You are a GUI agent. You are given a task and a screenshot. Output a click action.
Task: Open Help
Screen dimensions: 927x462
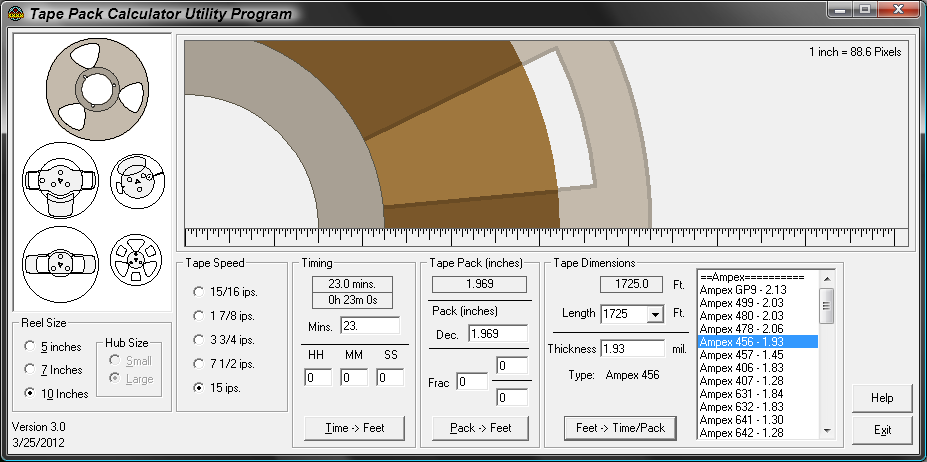(x=882, y=398)
